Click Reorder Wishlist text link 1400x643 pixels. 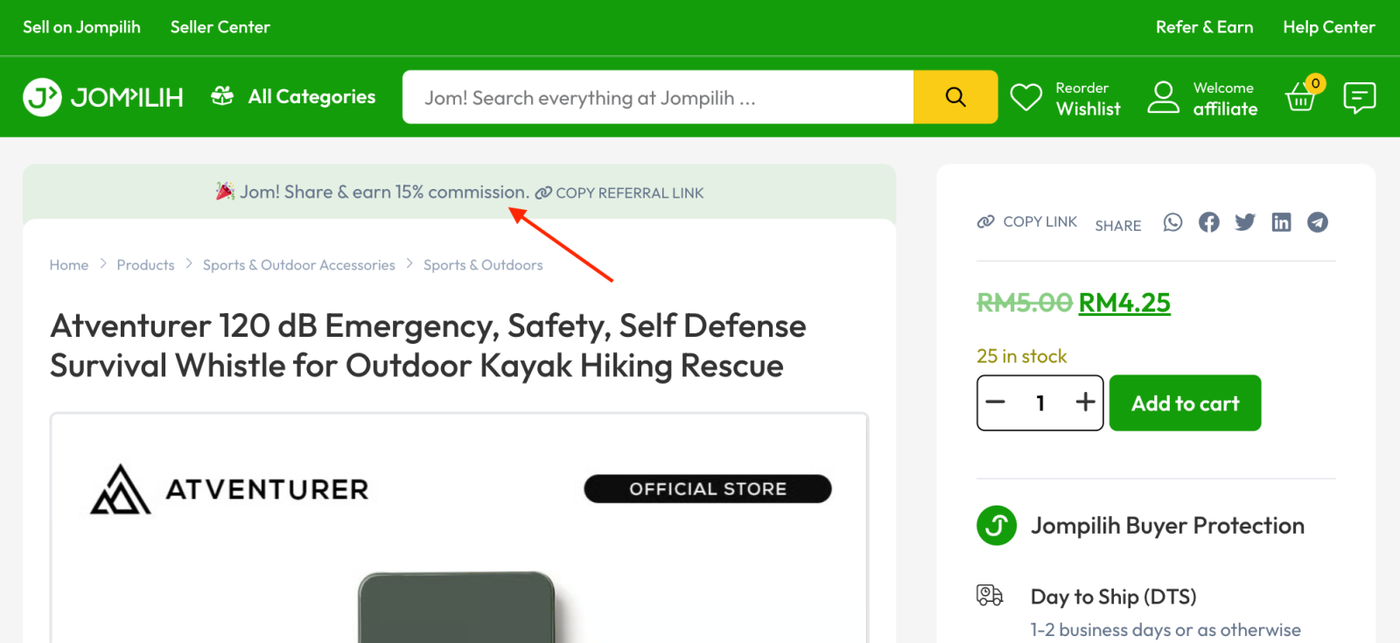point(1088,98)
